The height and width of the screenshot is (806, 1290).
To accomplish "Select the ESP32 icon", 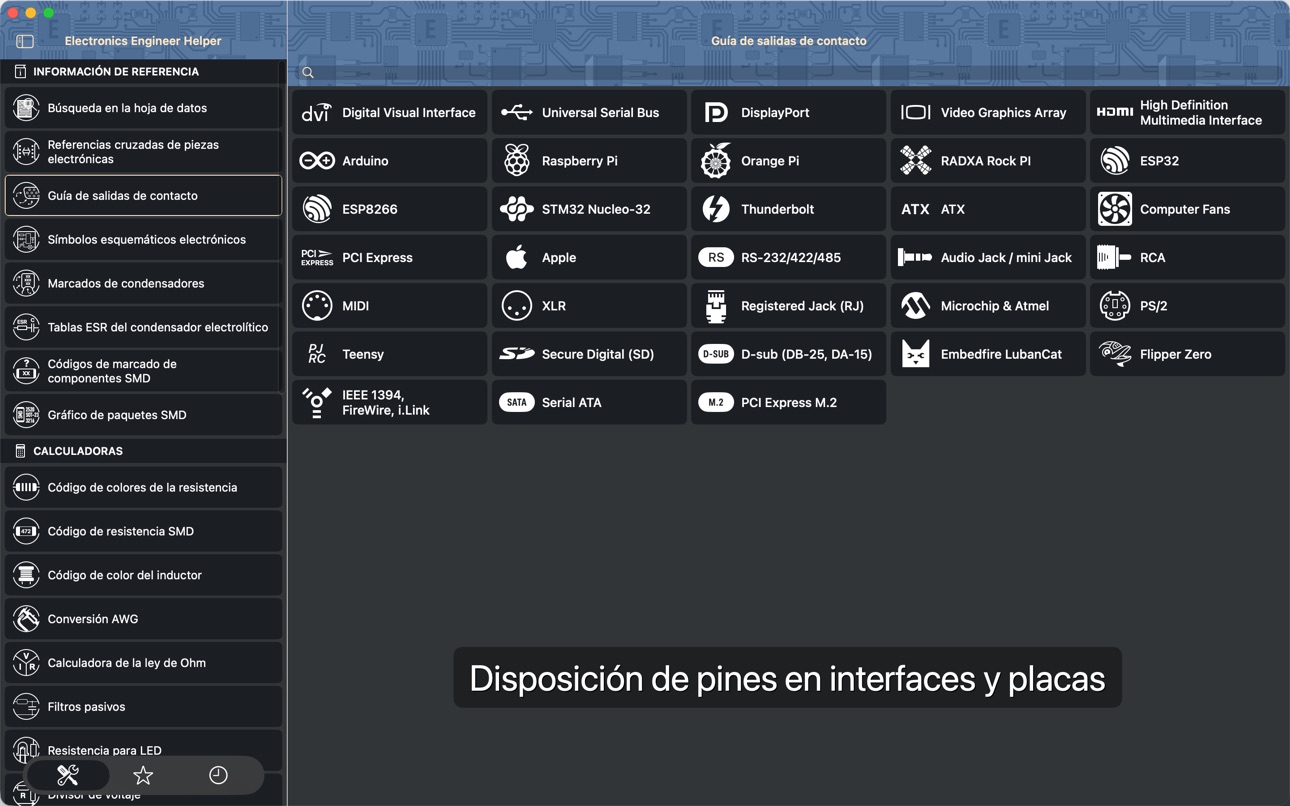I will [1115, 161].
